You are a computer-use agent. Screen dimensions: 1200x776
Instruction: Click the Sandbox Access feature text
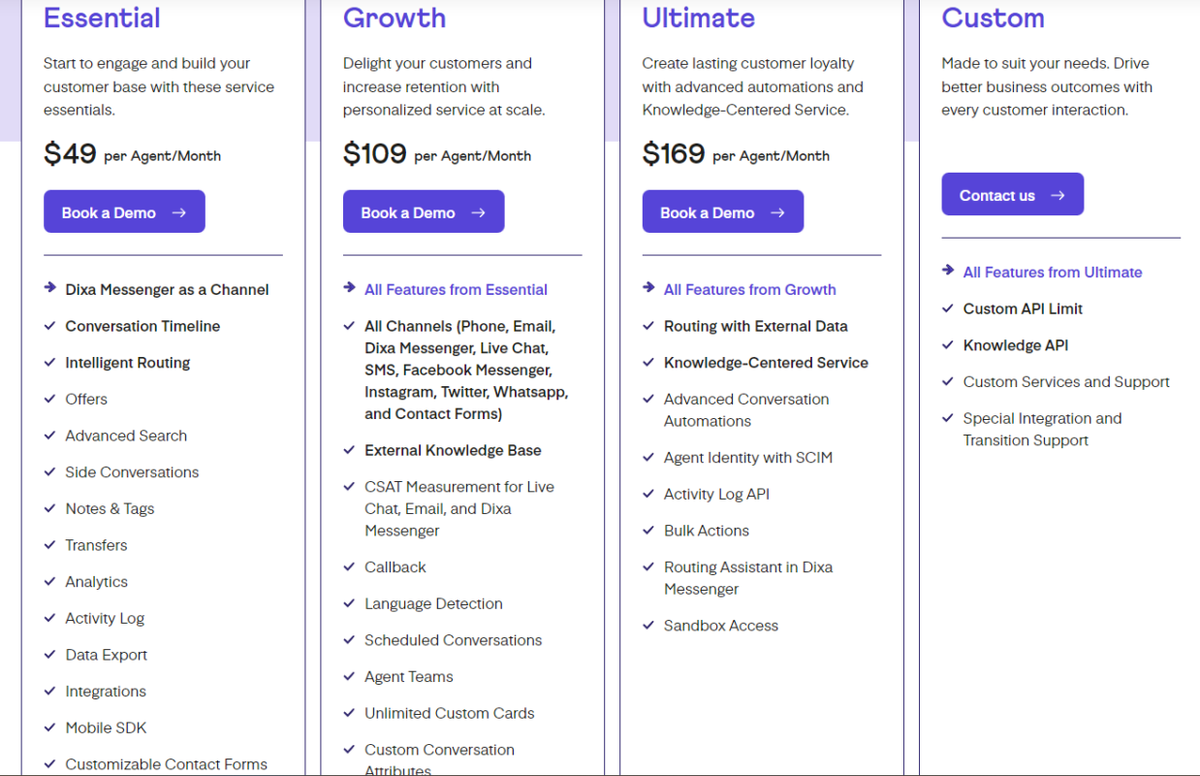[721, 626]
